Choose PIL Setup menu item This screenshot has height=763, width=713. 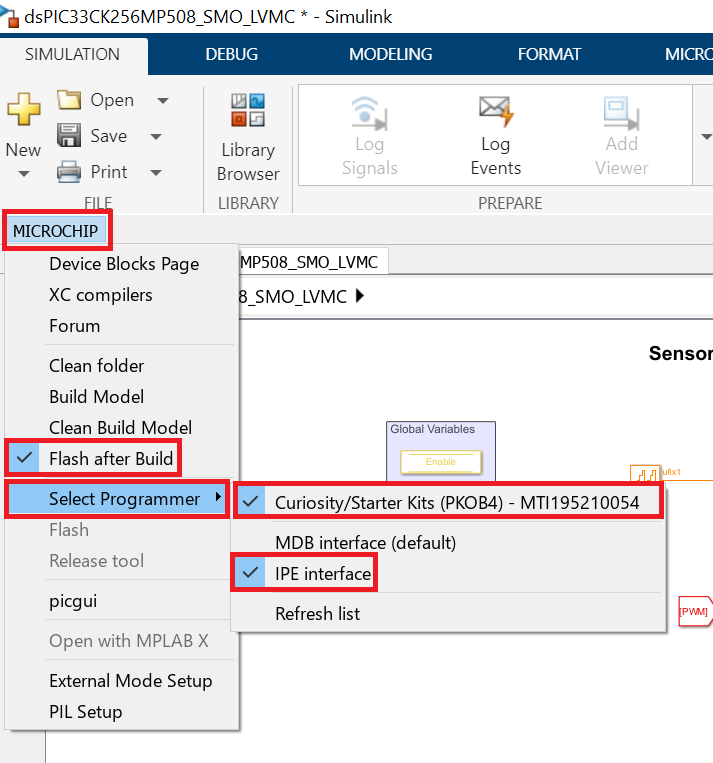click(86, 711)
